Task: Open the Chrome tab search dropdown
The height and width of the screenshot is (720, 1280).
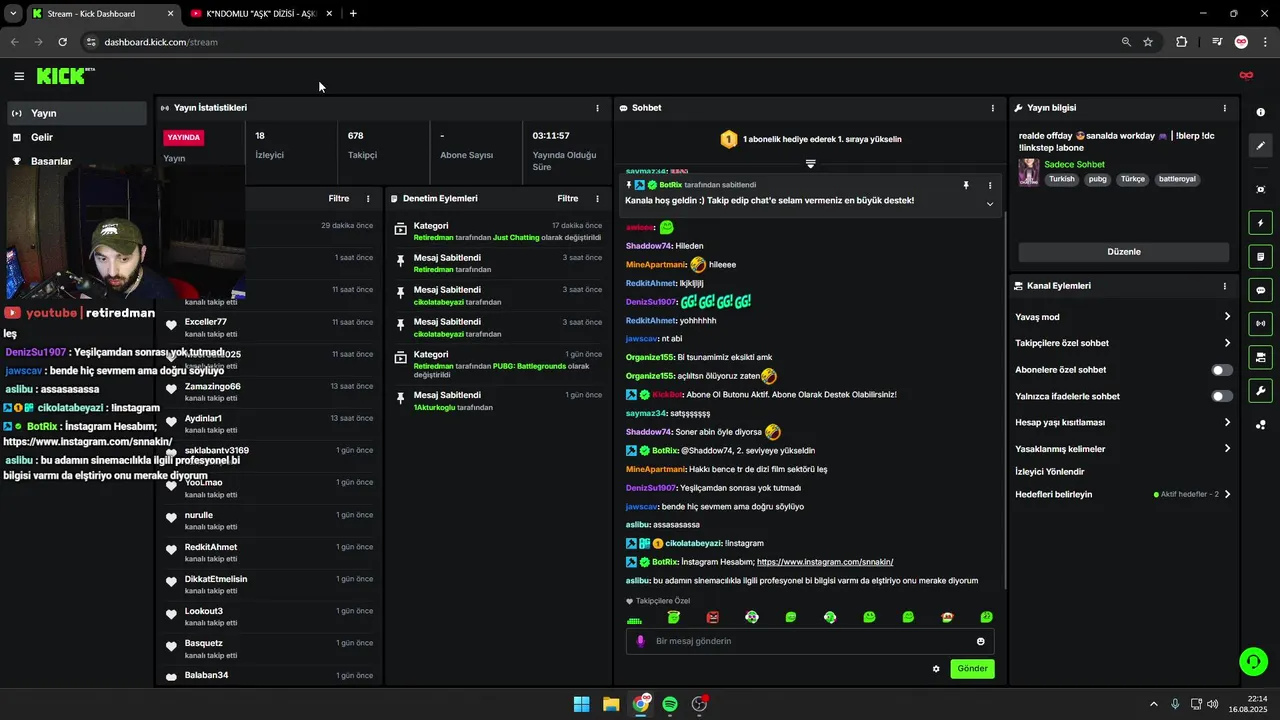Action: pos(13,14)
